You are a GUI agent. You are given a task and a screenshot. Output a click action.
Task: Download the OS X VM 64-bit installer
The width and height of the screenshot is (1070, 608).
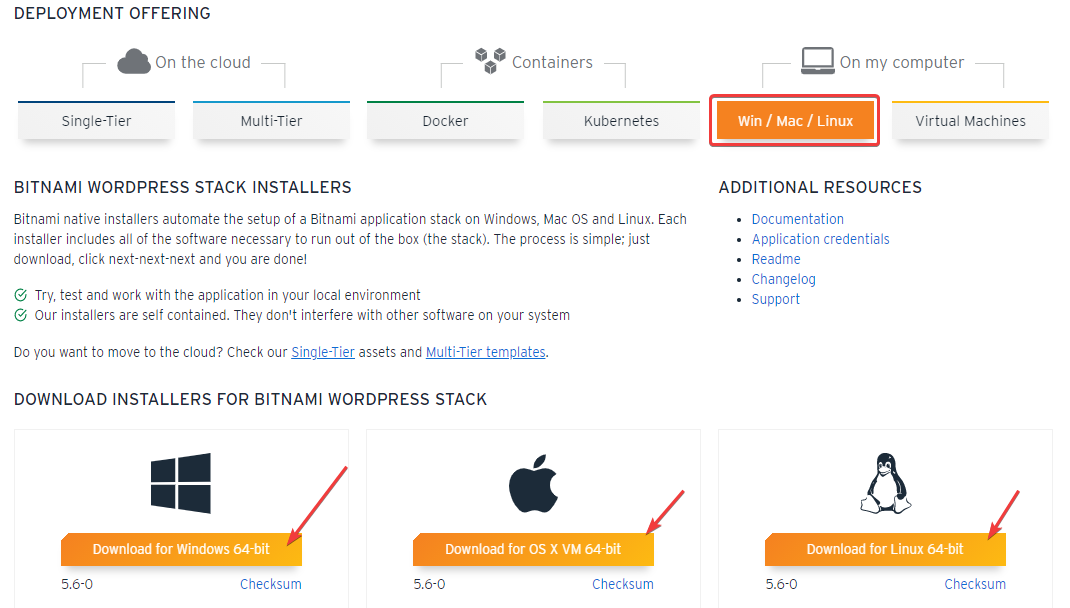click(533, 548)
